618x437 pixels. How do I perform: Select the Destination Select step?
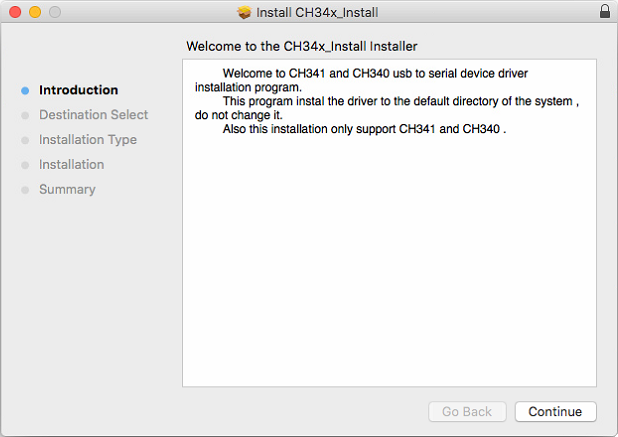click(93, 115)
